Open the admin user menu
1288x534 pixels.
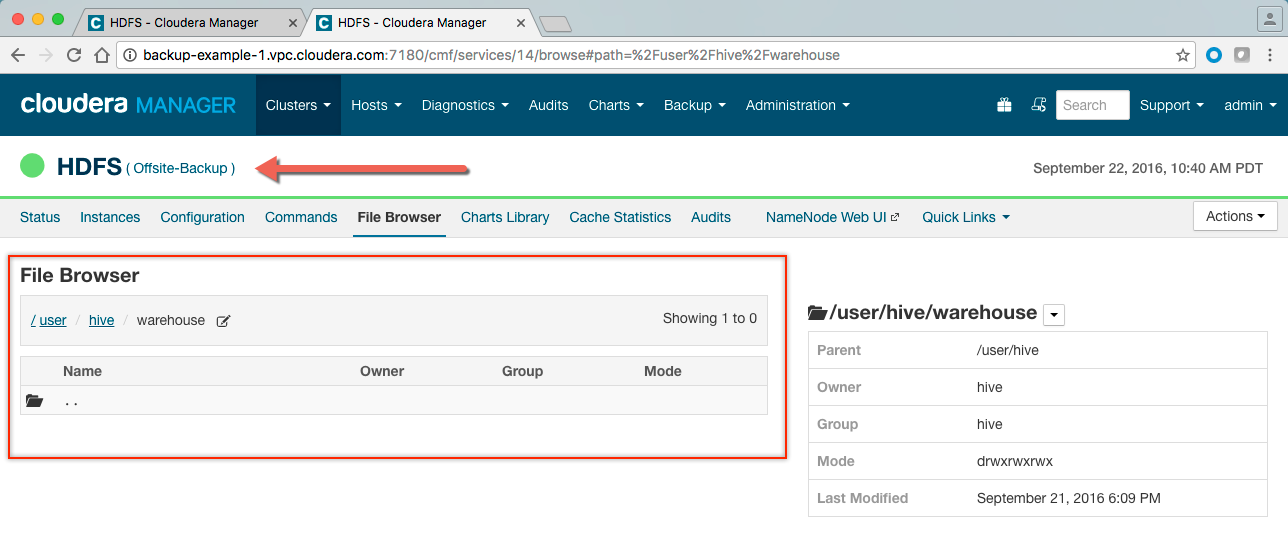[x=1250, y=105]
